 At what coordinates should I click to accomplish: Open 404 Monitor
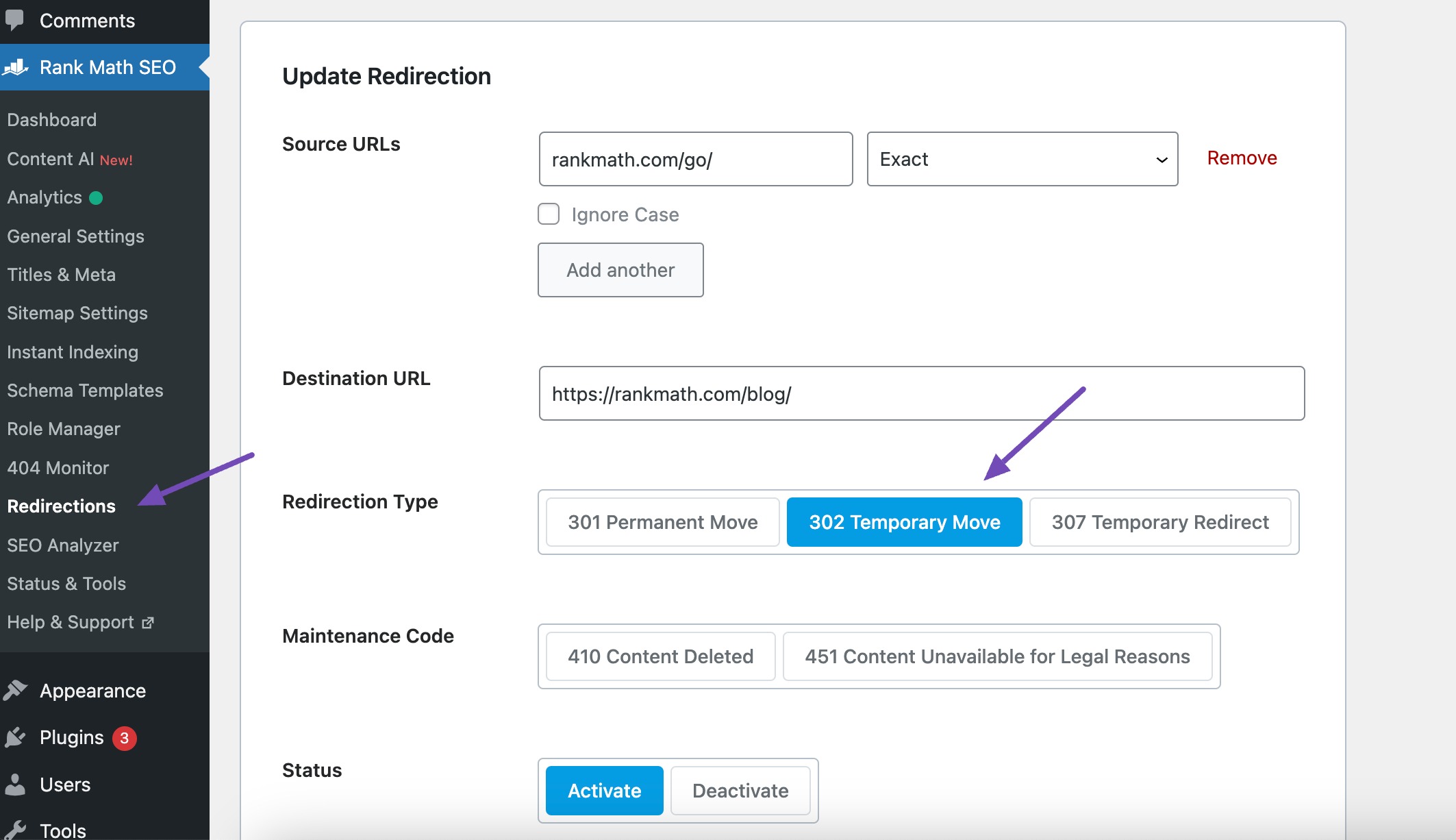pyautogui.click(x=58, y=468)
